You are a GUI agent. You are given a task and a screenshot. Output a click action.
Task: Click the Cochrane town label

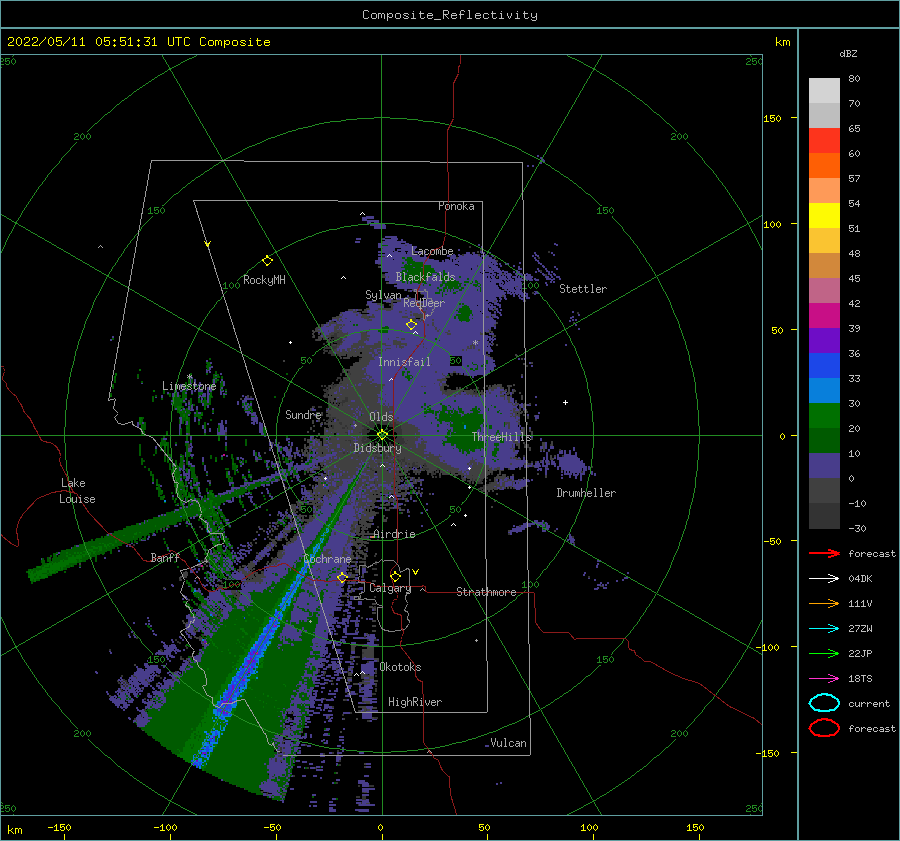point(327,559)
